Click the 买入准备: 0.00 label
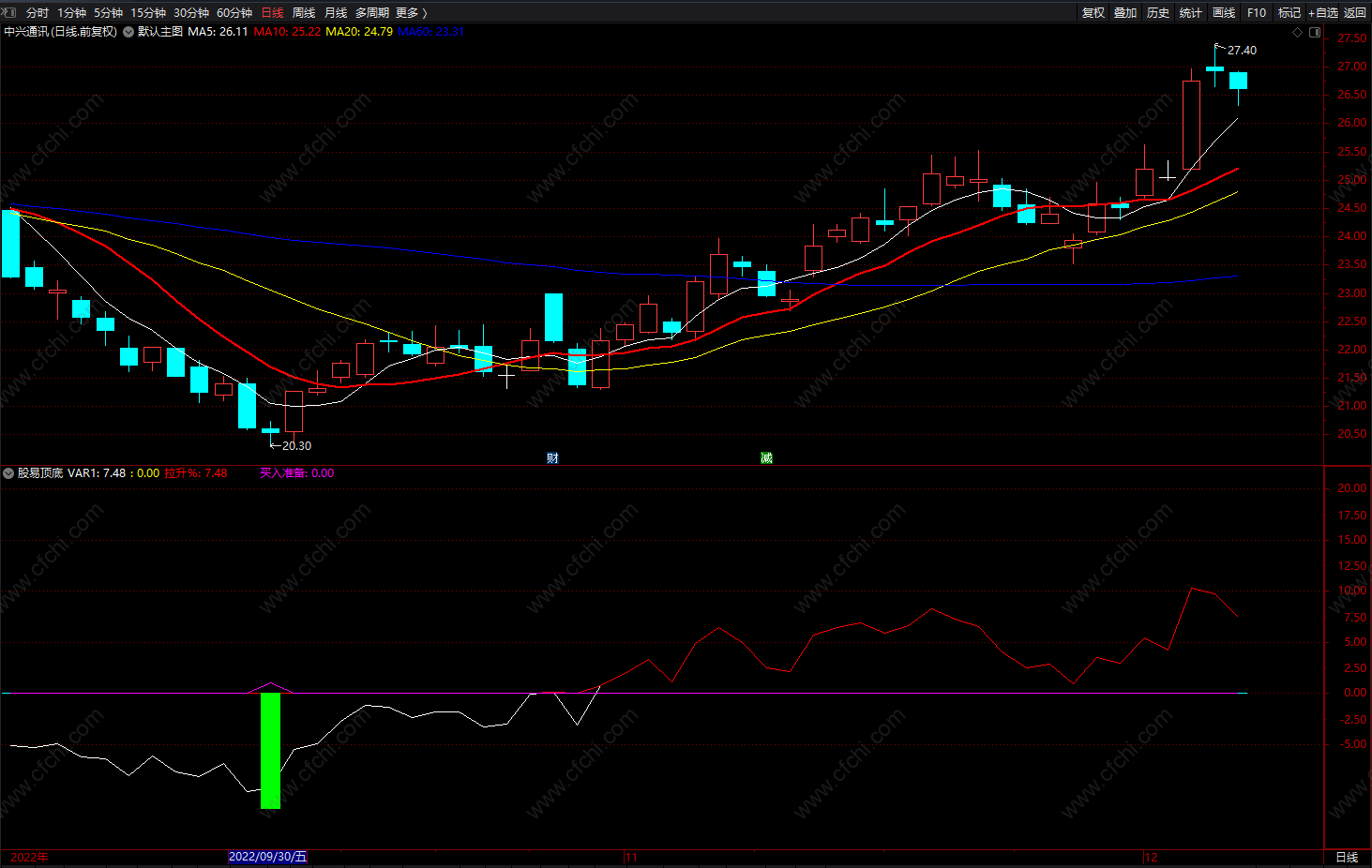 pyautogui.click(x=296, y=473)
